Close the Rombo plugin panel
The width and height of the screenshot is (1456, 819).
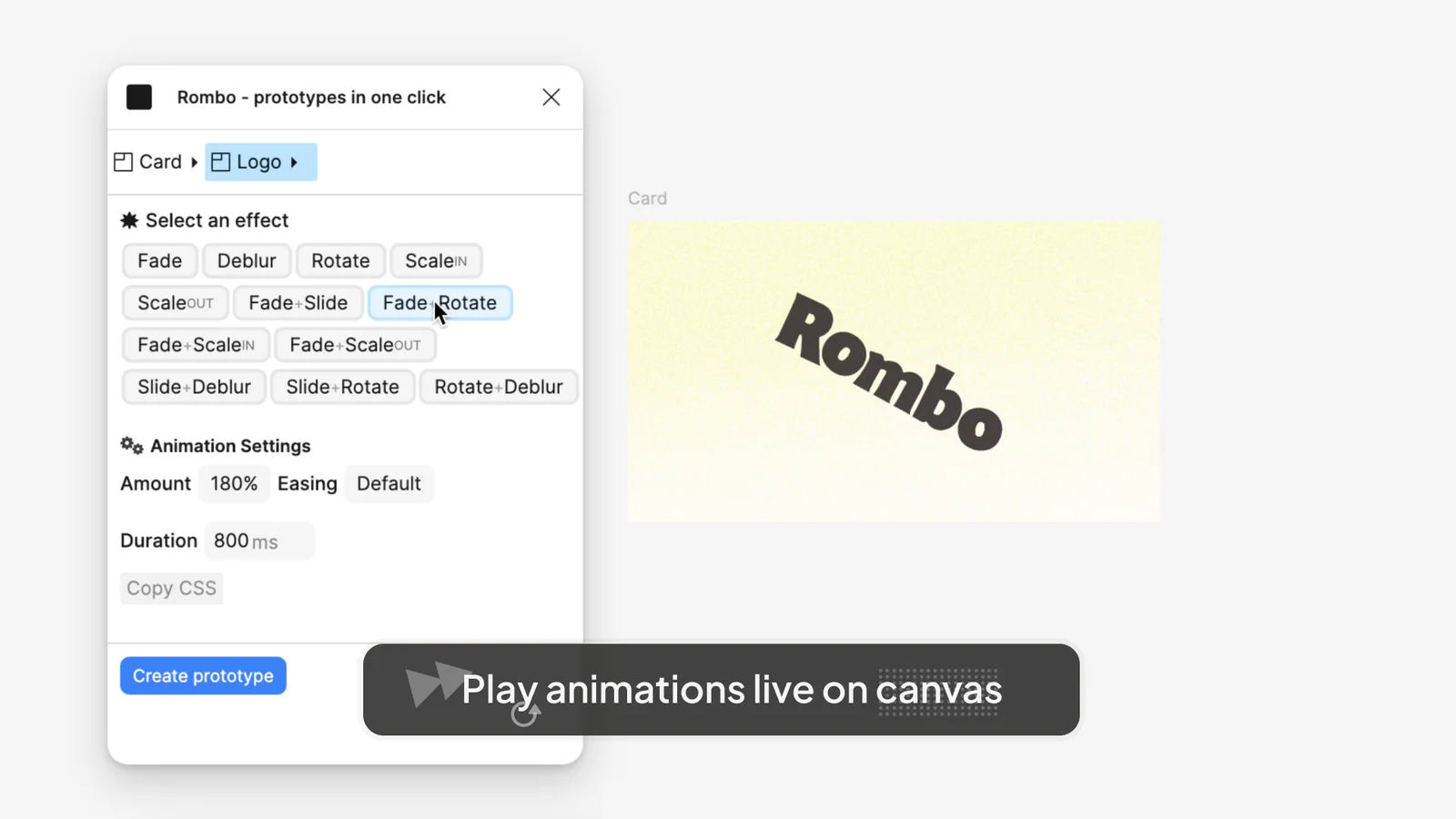pyautogui.click(x=551, y=97)
